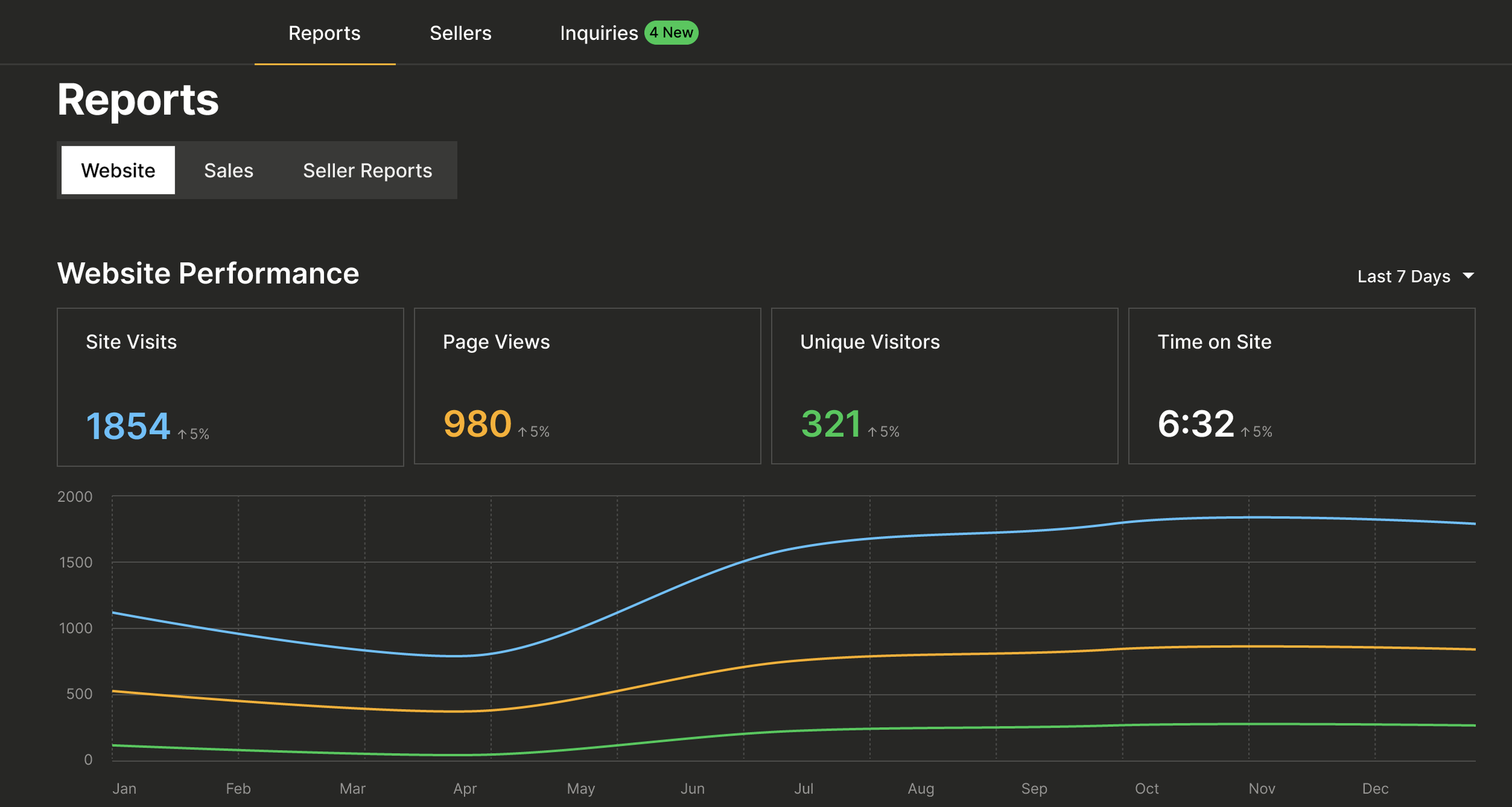The width and height of the screenshot is (1512, 807).
Task: Click the Jul label on chart axis
Action: [x=803, y=788]
